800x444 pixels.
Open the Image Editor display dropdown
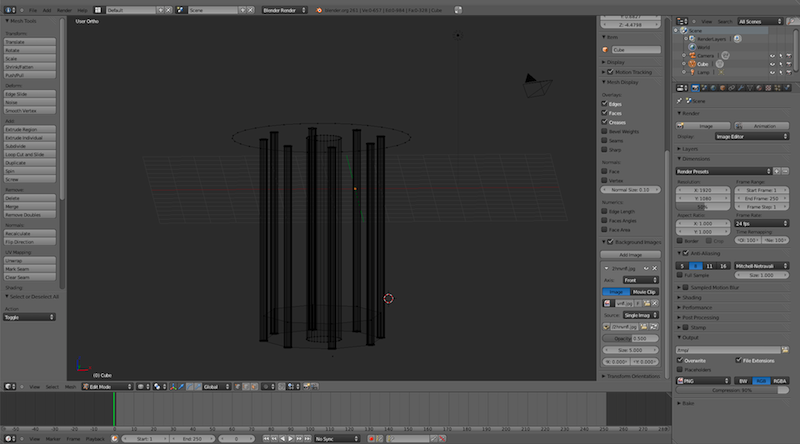pyautogui.click(x=752, y=136)
